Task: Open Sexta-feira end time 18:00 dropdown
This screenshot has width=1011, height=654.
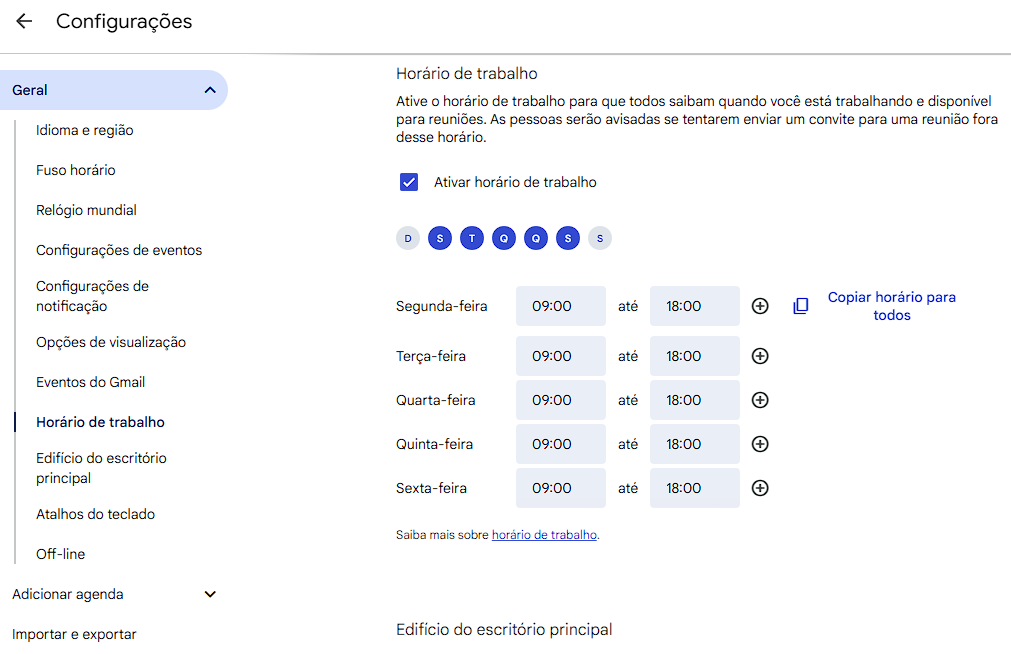Action: tap(695, 488)
